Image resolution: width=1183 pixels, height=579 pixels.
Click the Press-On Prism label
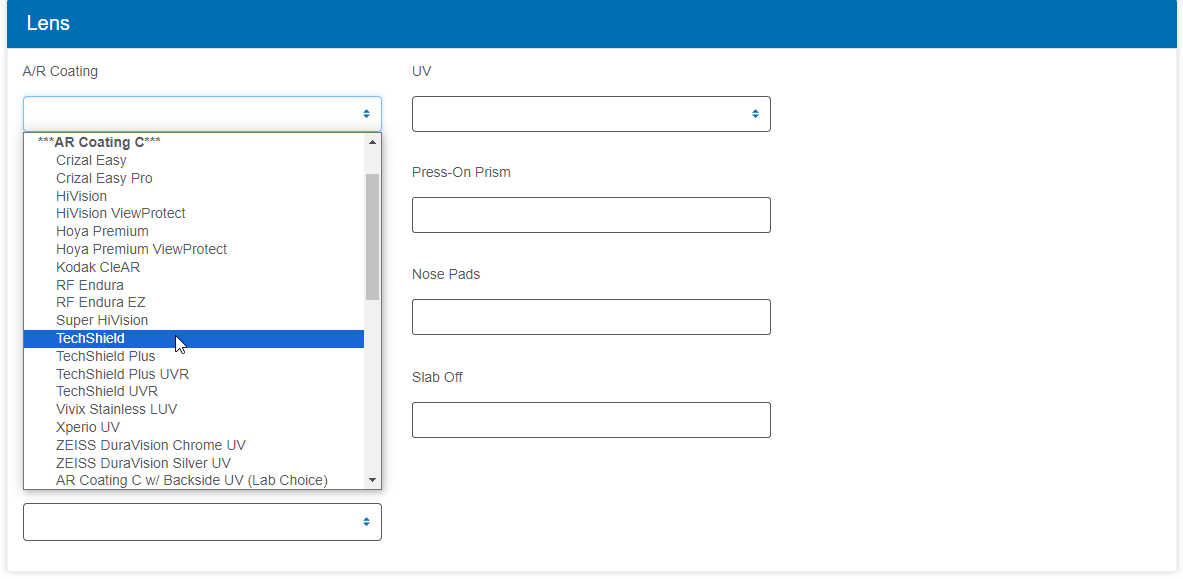(461, 172)
